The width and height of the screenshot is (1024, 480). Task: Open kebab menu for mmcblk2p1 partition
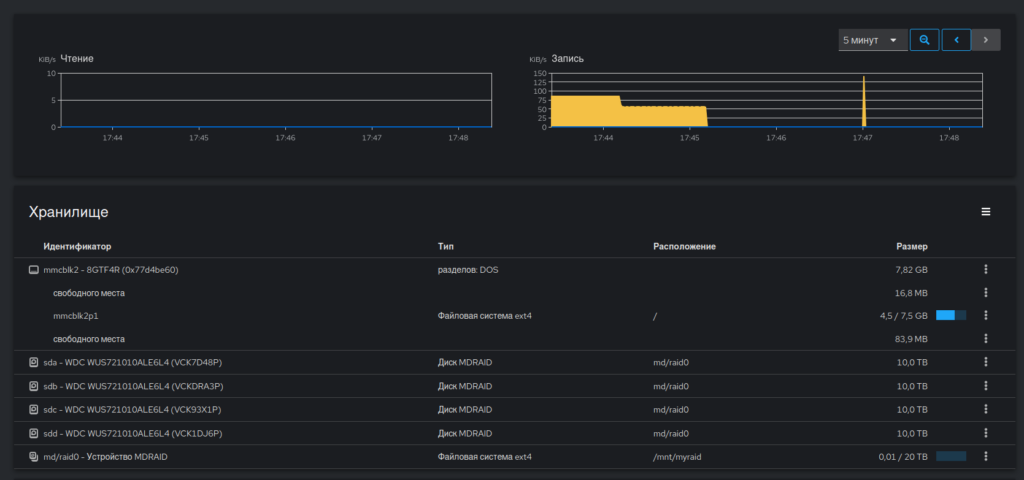click(x=985, y=315)
